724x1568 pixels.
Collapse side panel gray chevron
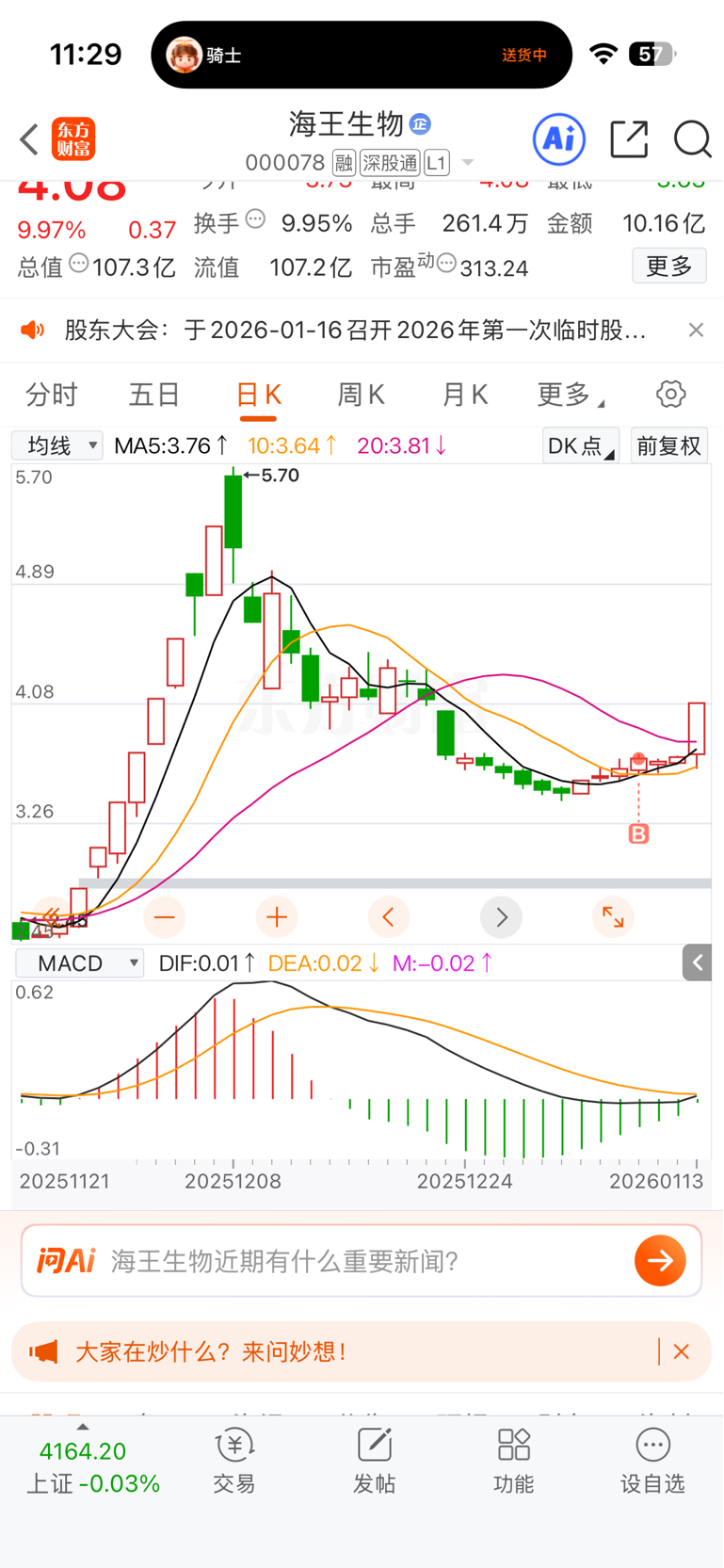point(698,962)
